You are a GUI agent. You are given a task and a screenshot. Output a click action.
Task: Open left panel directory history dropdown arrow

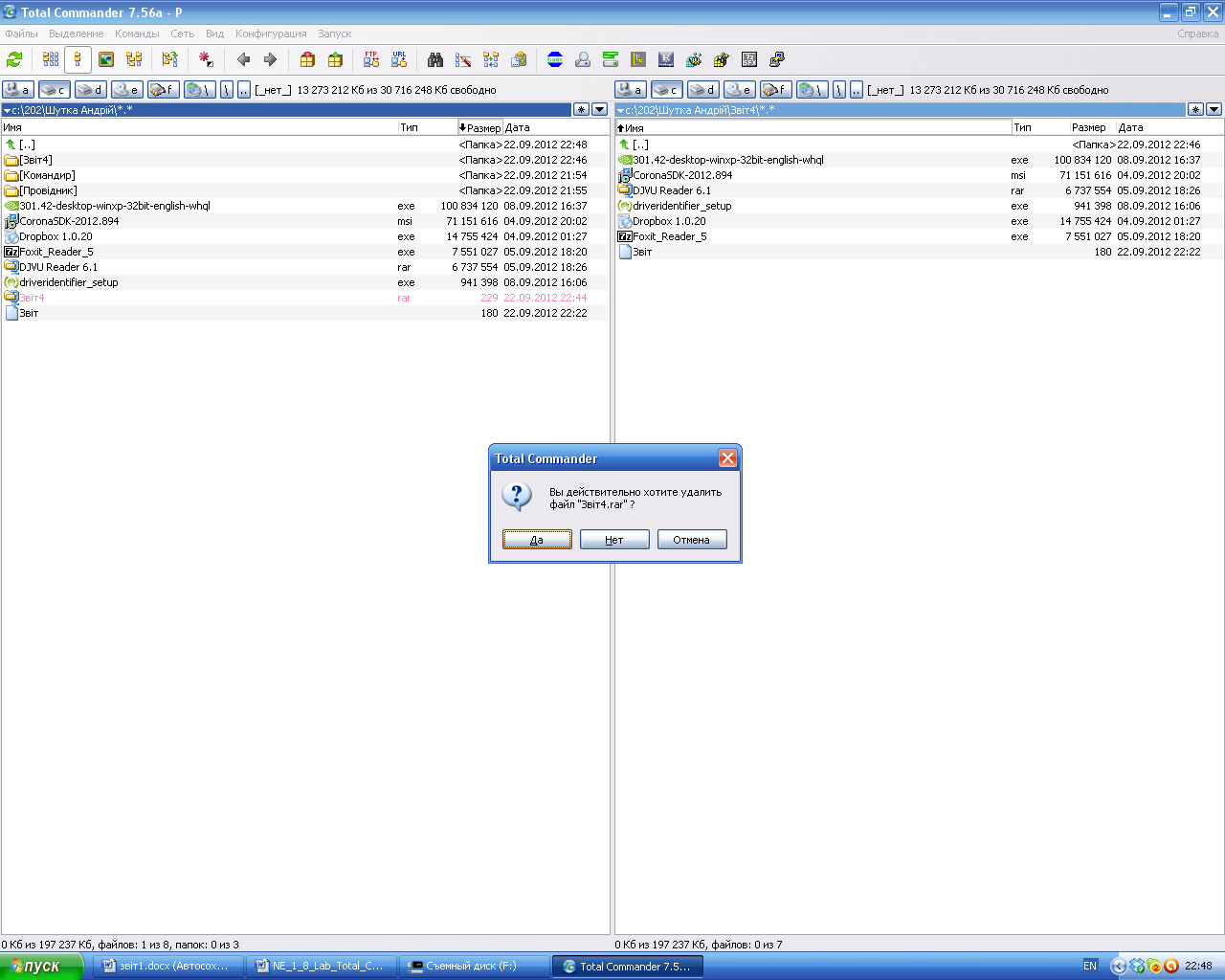tap(600, 110)
